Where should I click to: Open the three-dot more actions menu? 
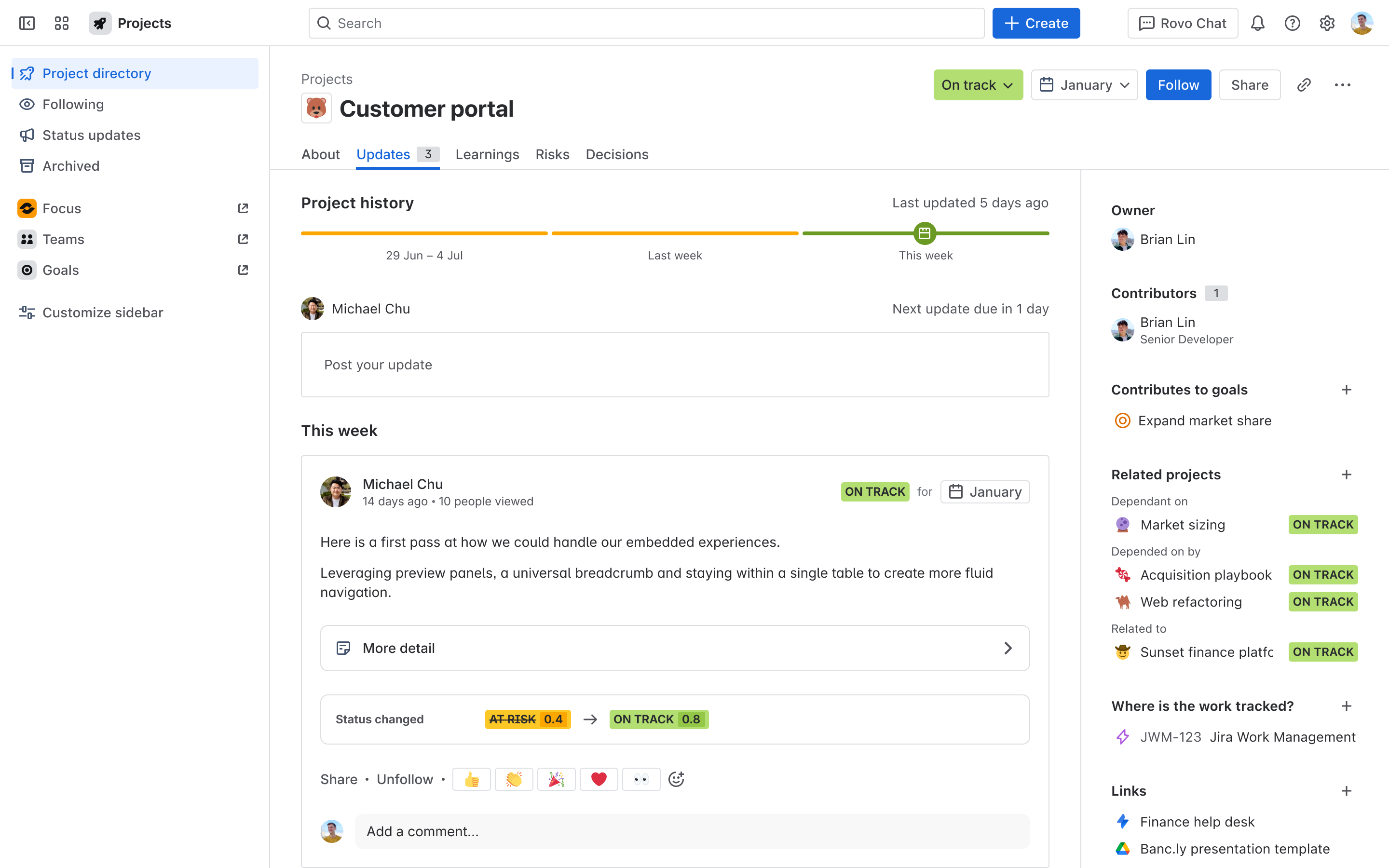(1342, 85)
